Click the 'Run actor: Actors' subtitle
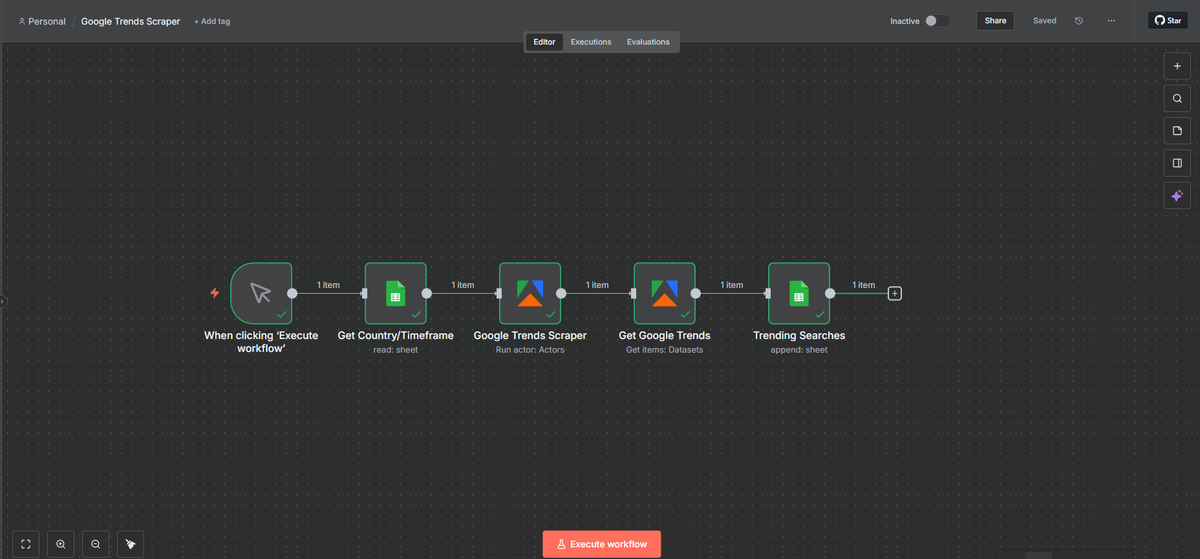 coord(530,350)
